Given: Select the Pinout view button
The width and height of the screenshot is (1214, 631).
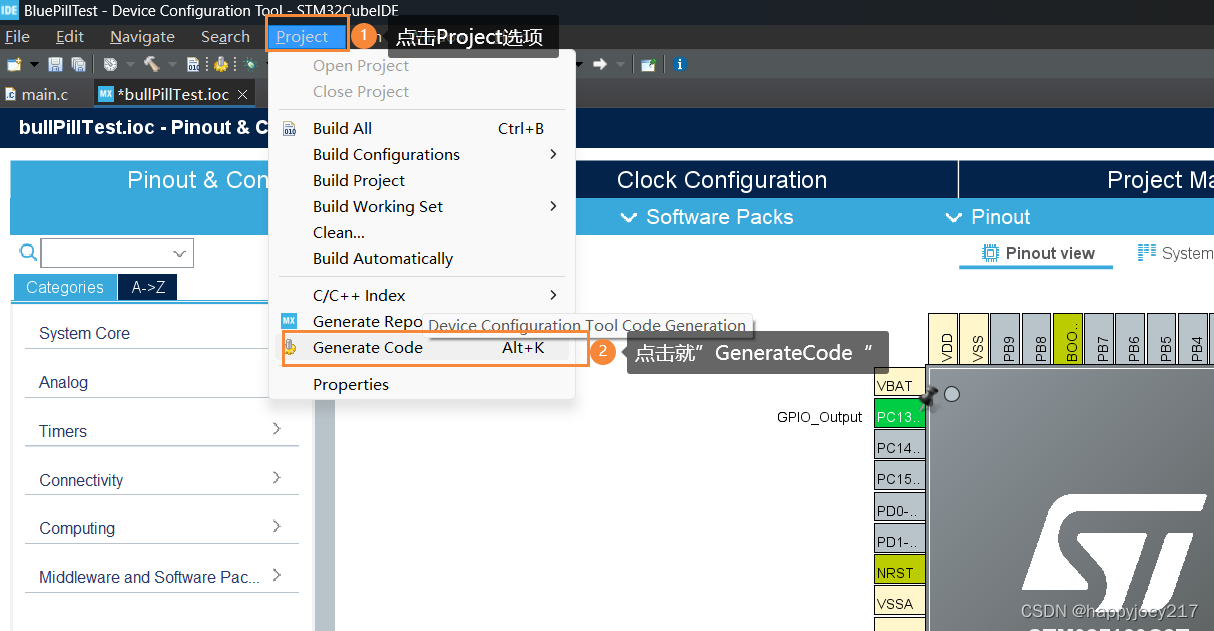Looking at the screenshot, I should pos(1038,253).
